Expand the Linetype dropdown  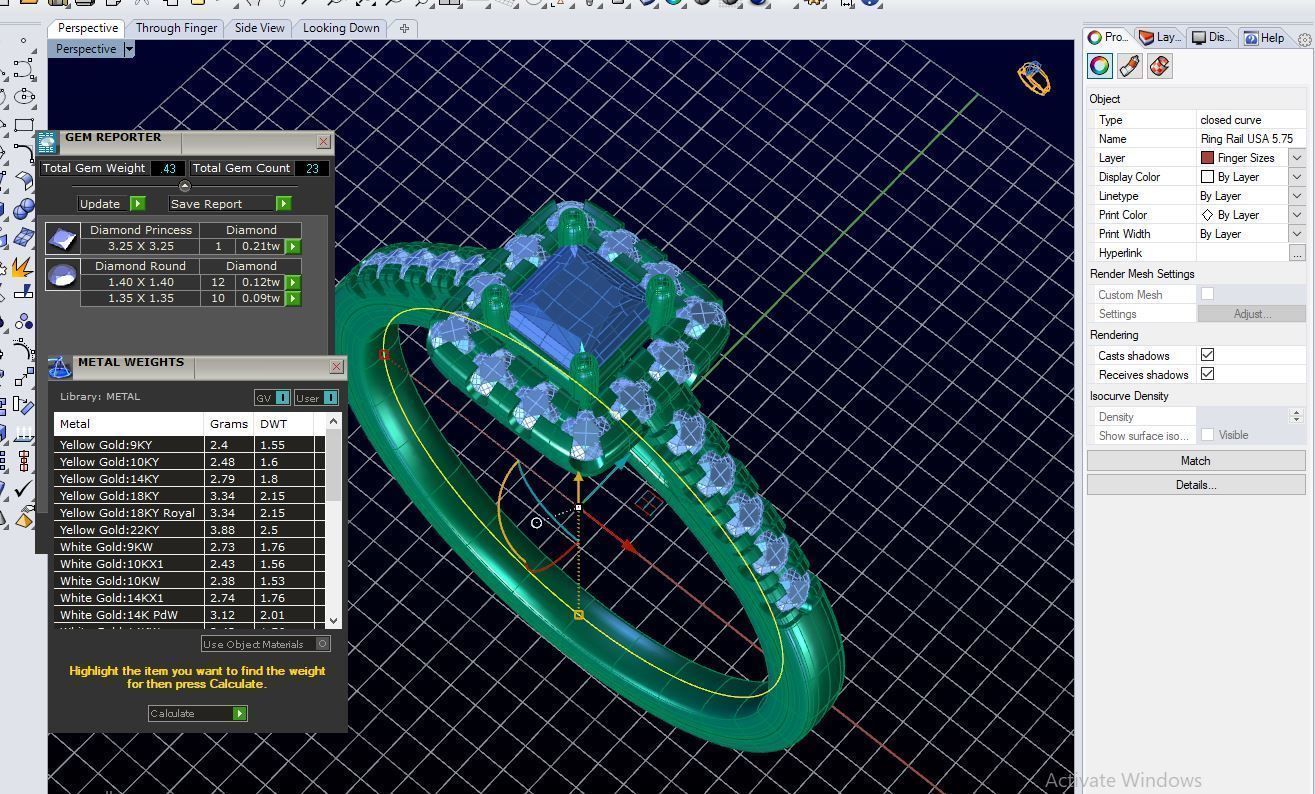point(1297,196)
